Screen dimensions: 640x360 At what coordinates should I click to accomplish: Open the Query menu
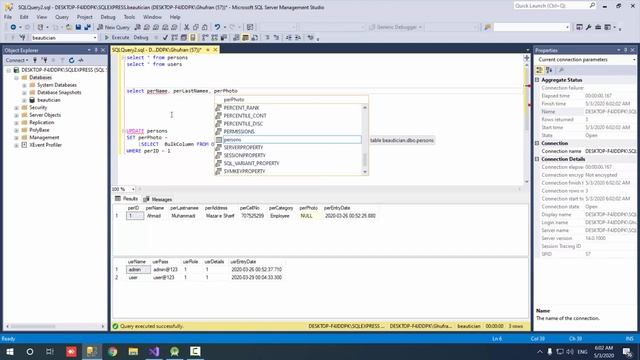pos(62,17)
